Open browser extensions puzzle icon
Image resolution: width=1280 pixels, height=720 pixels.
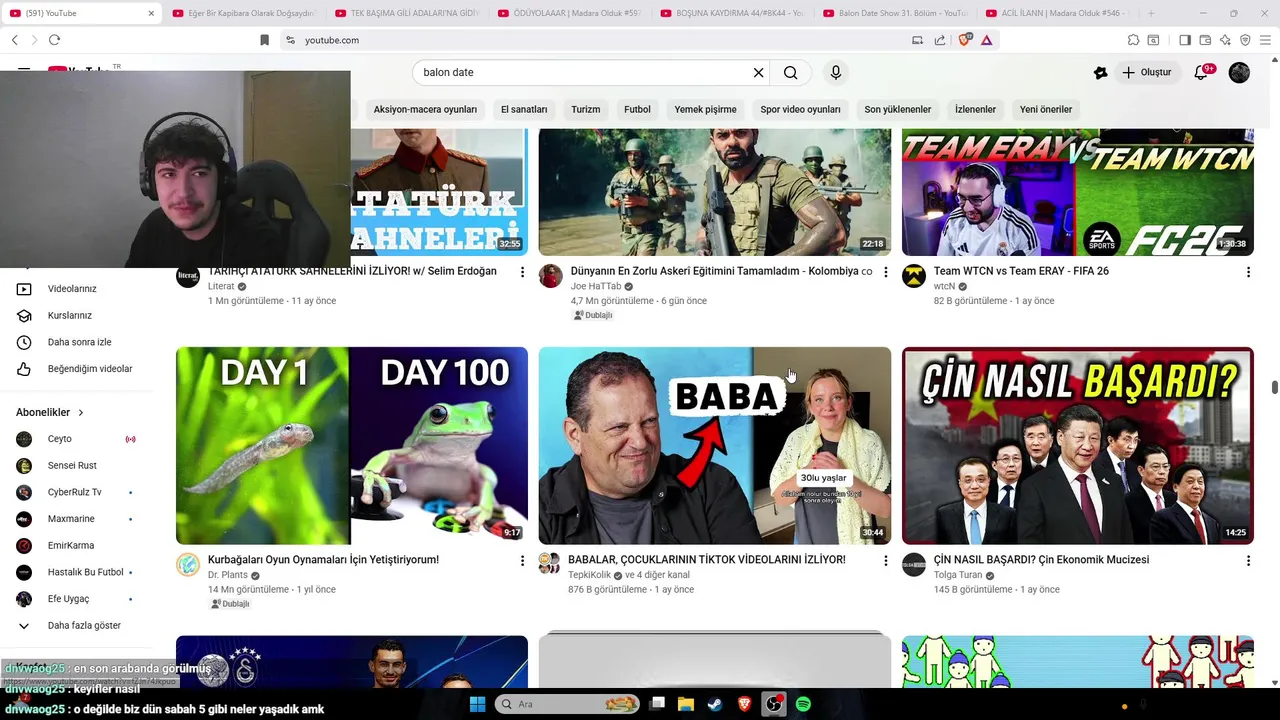tap(1133, 40)
